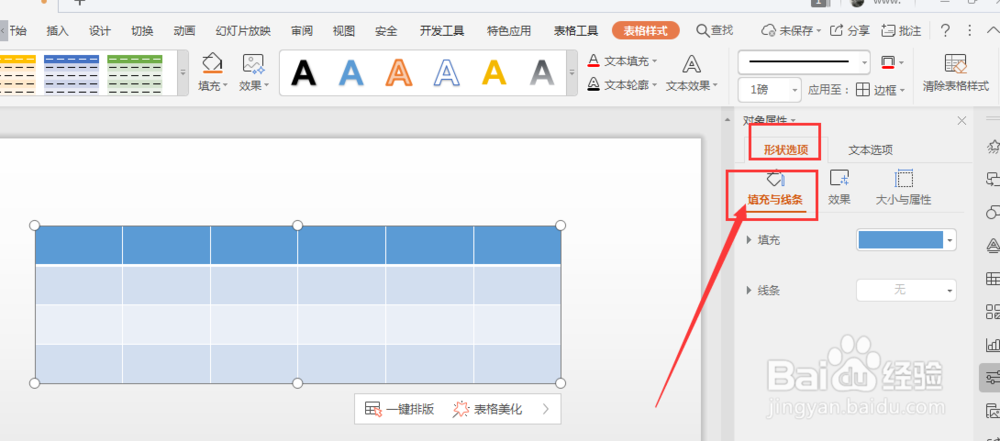
Task: Click Clear Table Style (清除表格样式) eraser icon
Action: click(955, 64)
